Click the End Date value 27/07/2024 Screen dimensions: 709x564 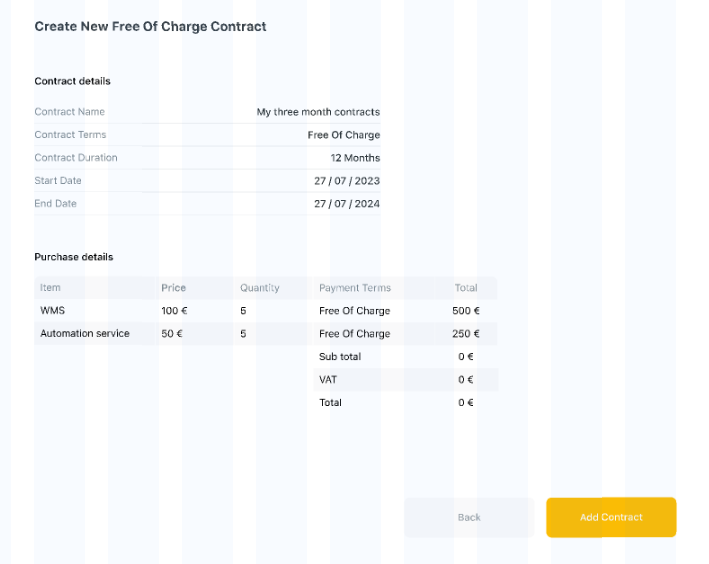347,204
